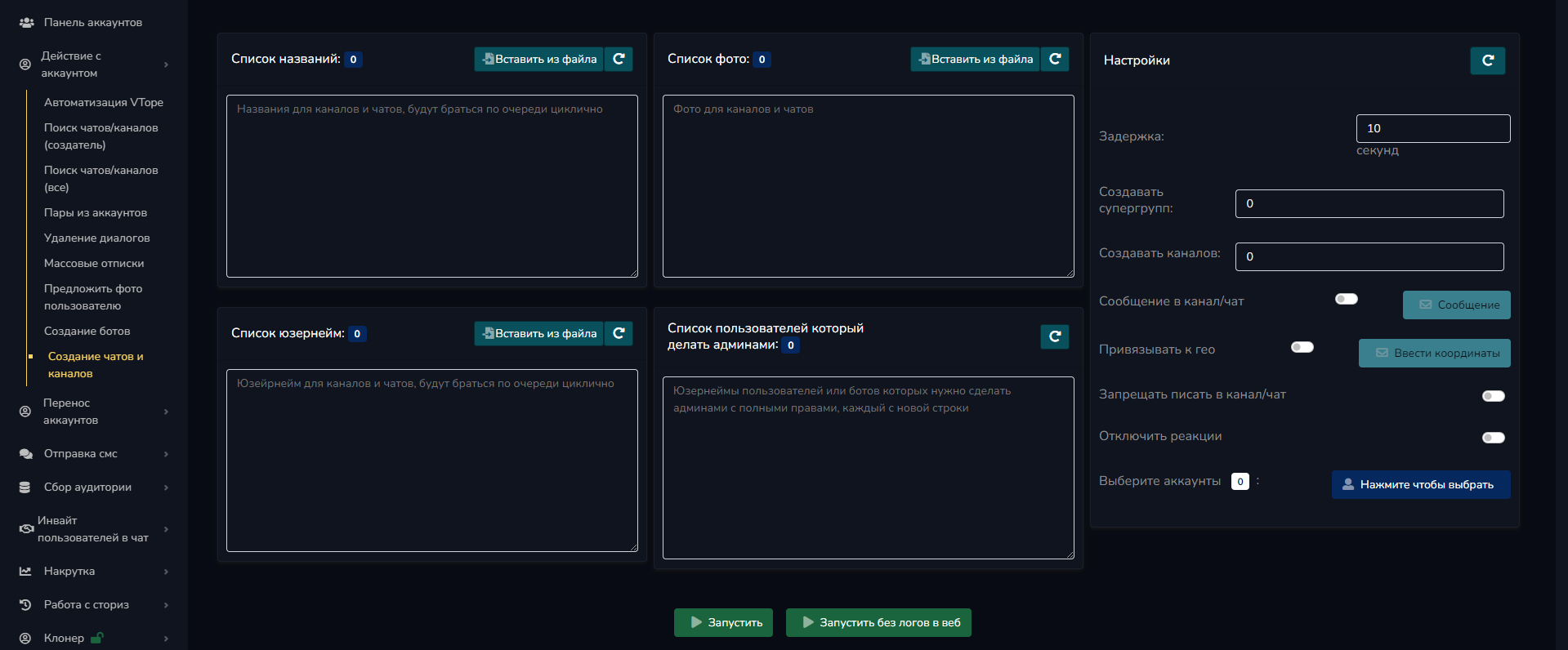Click the Накрутка chart icon
The height and width of the screenshot is (650, 1568).
pyautogui.click(x=25, y=572)
